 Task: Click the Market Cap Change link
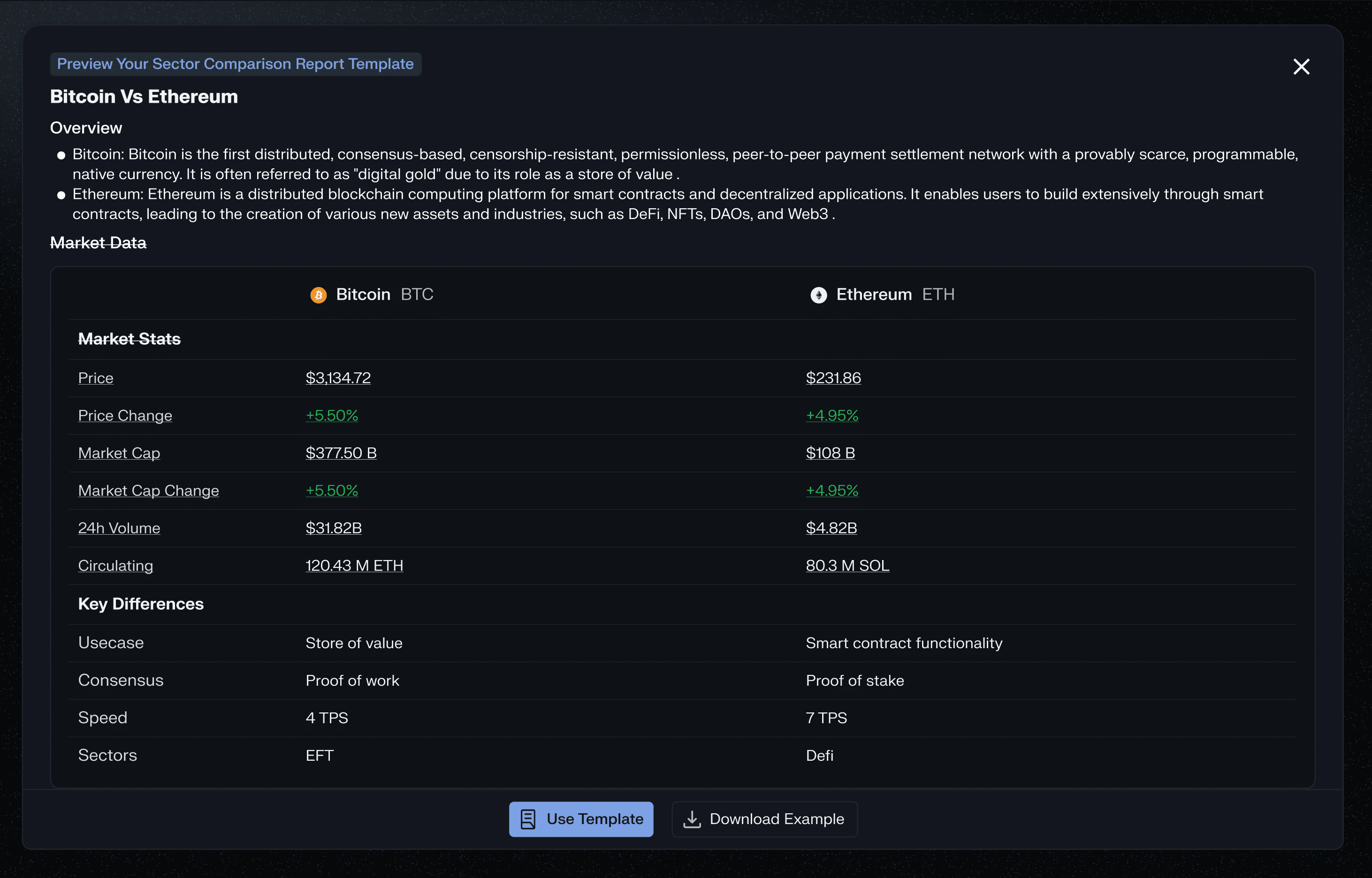(148, 491)
